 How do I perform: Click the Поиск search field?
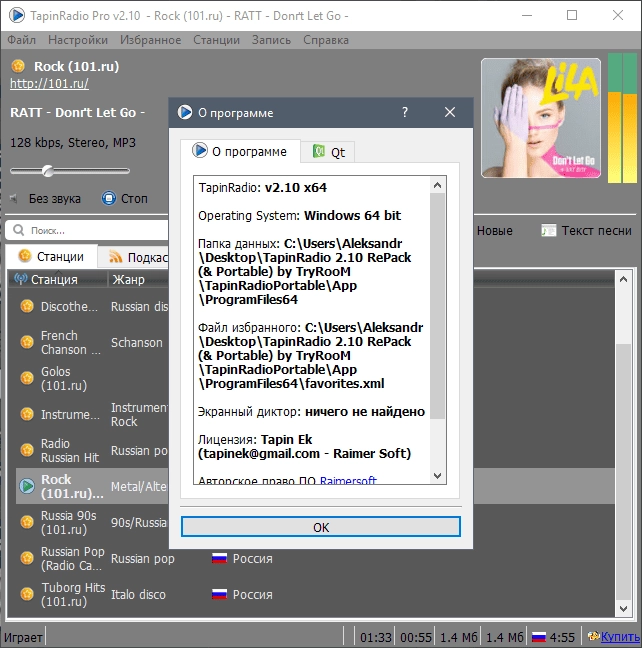(x=87, y=230)
